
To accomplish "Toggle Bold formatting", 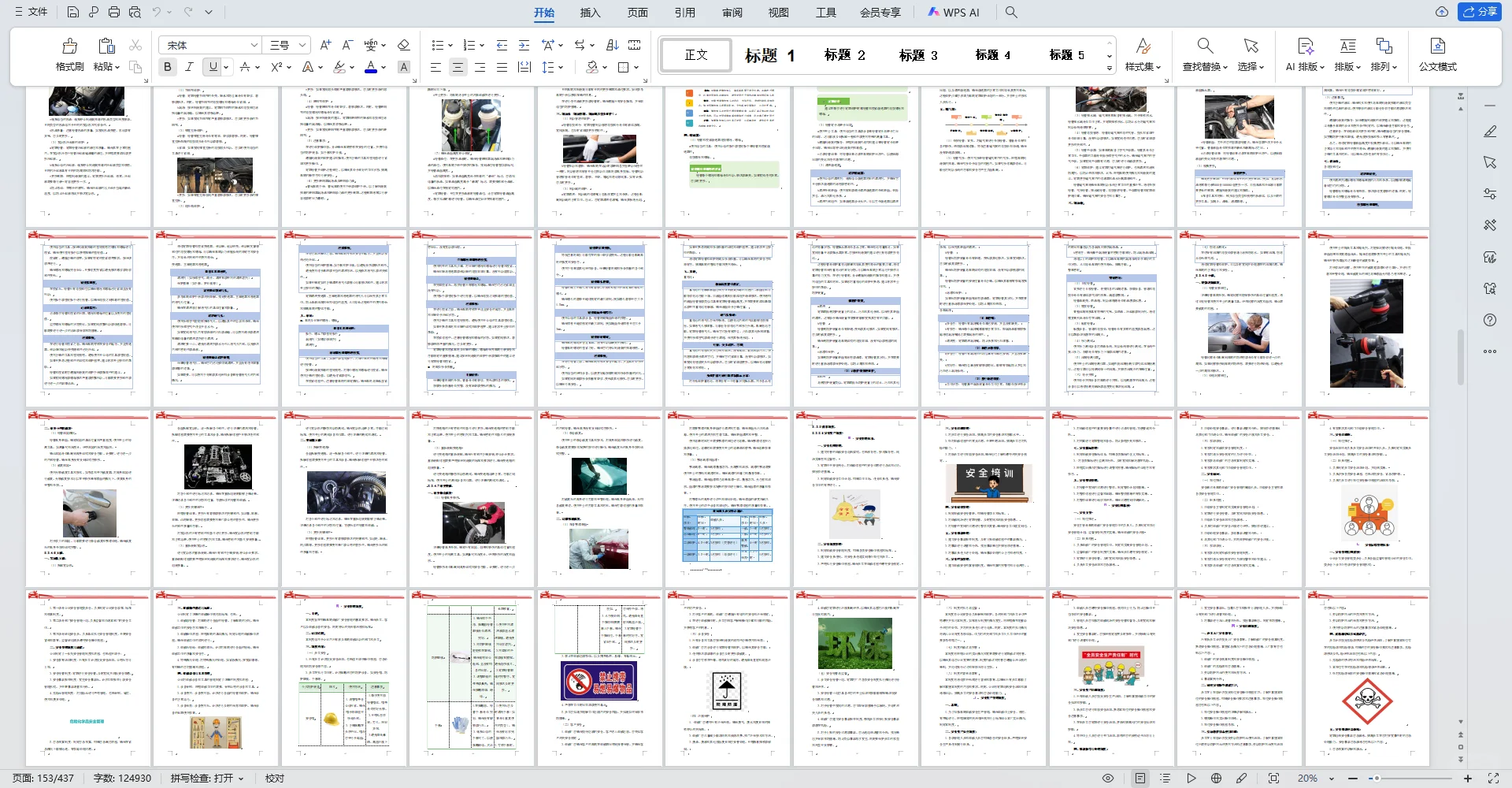I will tap(168, 67).
